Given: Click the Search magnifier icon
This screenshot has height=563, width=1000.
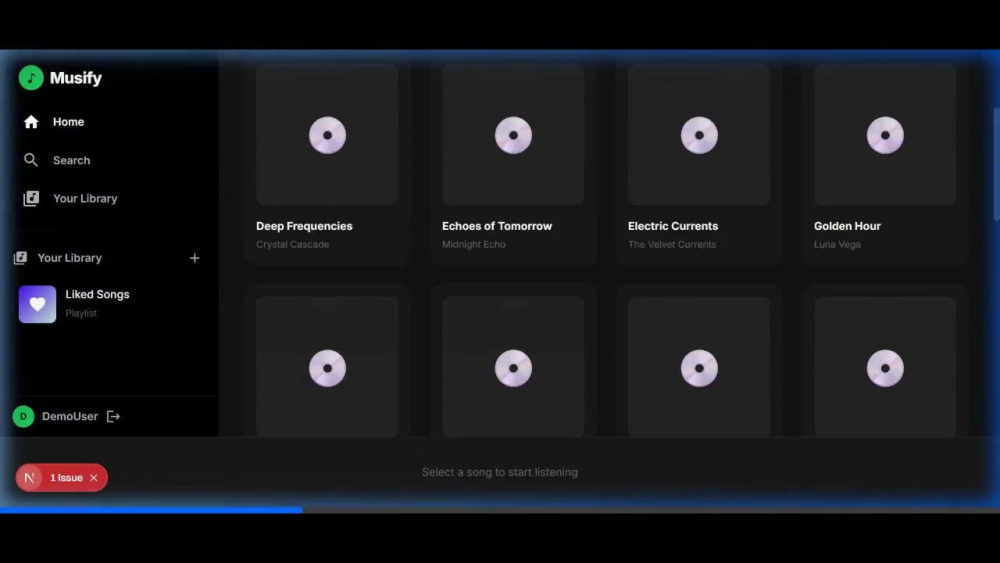Looking at the screenshot, I should tap(31, 160).
